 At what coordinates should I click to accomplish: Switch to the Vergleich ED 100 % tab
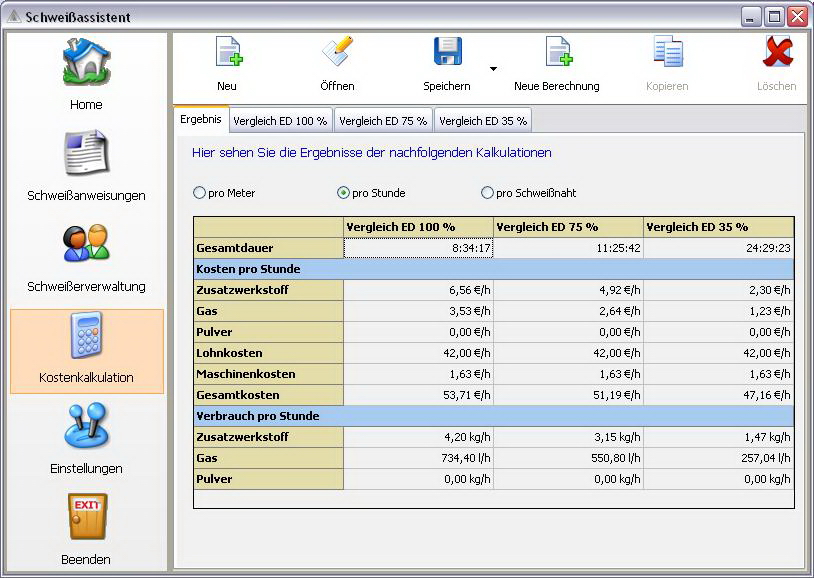coord(280,121)
